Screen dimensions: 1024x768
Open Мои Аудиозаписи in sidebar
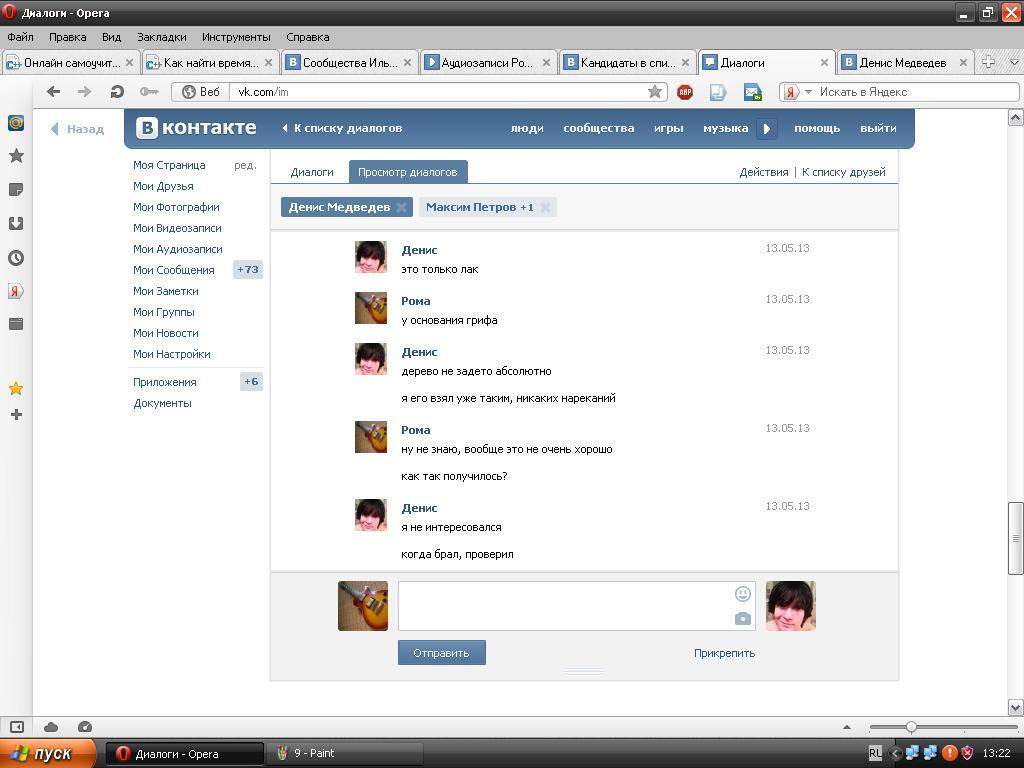178,249
